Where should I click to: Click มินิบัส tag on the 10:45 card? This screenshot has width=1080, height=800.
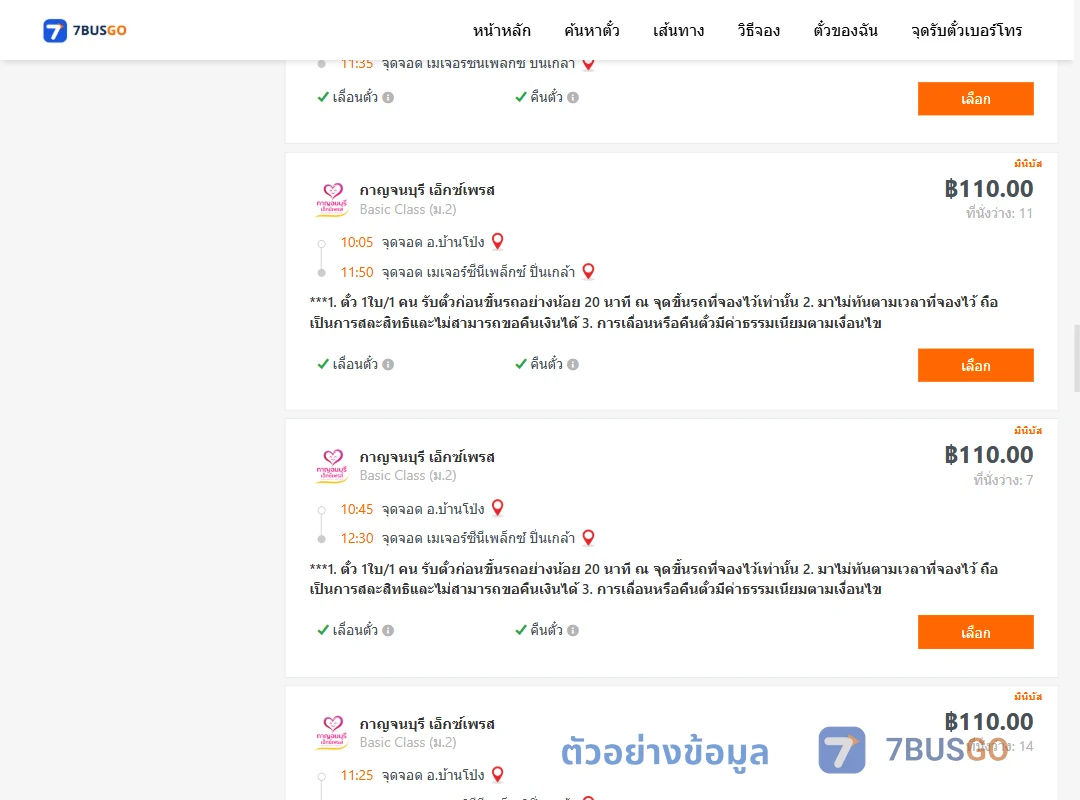pos(1028,431)
